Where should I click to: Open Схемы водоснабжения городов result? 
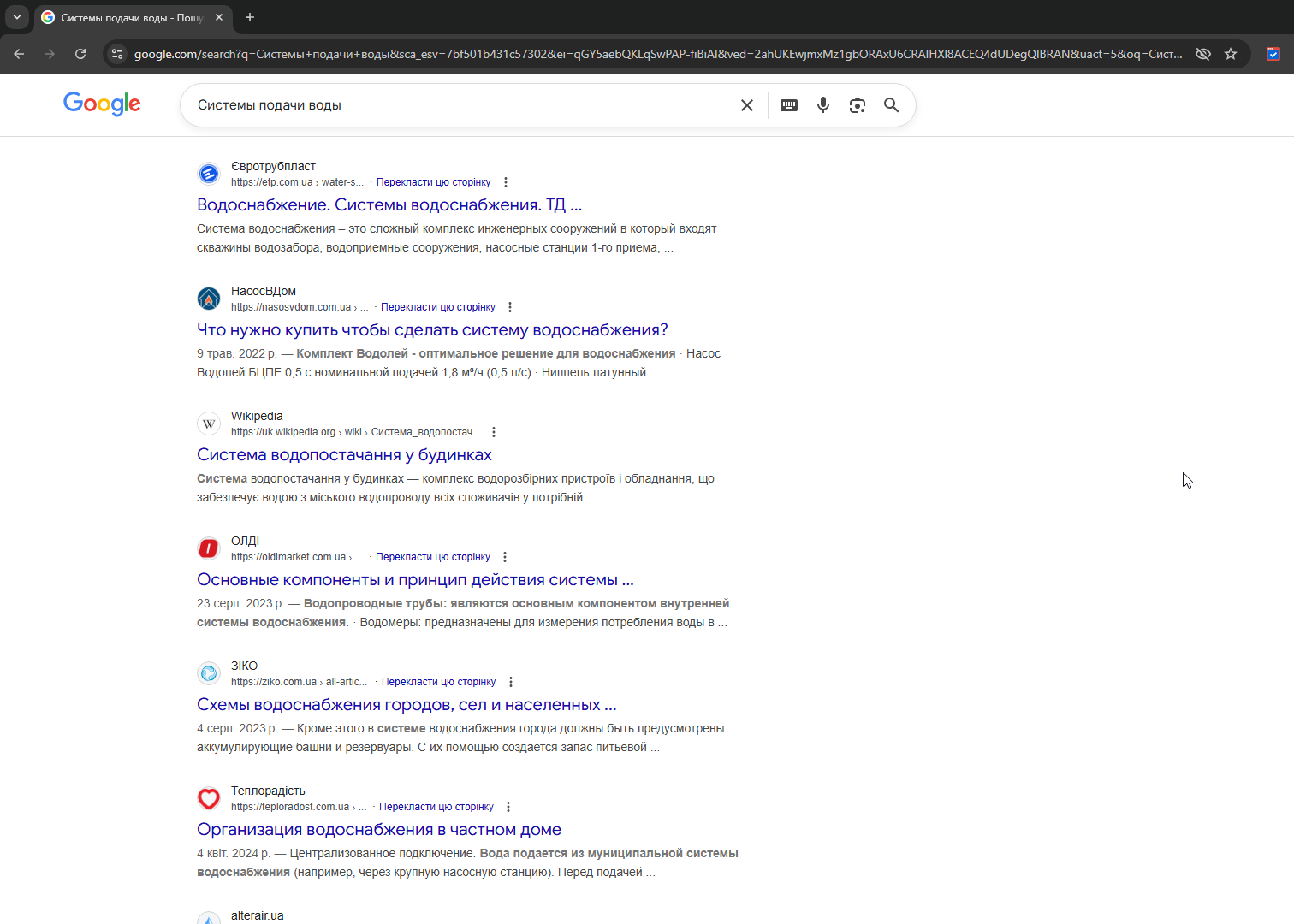(x=407, y=705)
